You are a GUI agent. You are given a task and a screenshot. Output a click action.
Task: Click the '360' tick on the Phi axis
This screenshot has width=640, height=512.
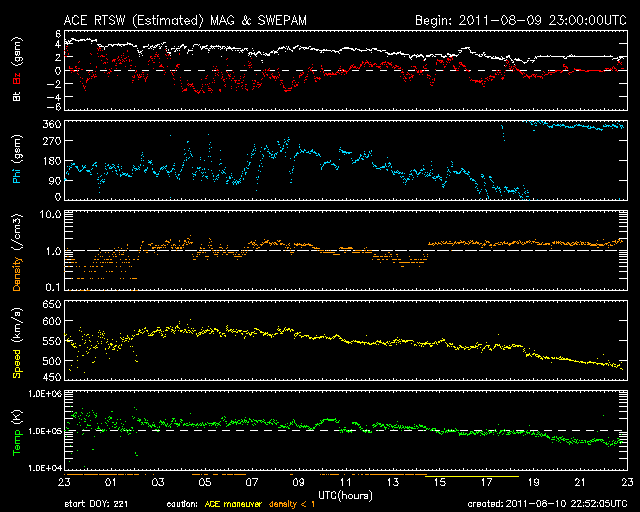click(52, 124)
